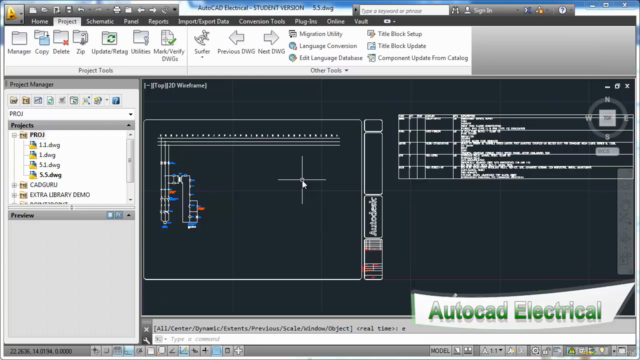Open quick access toolbar customize dropdown arrow

[175, 10]
